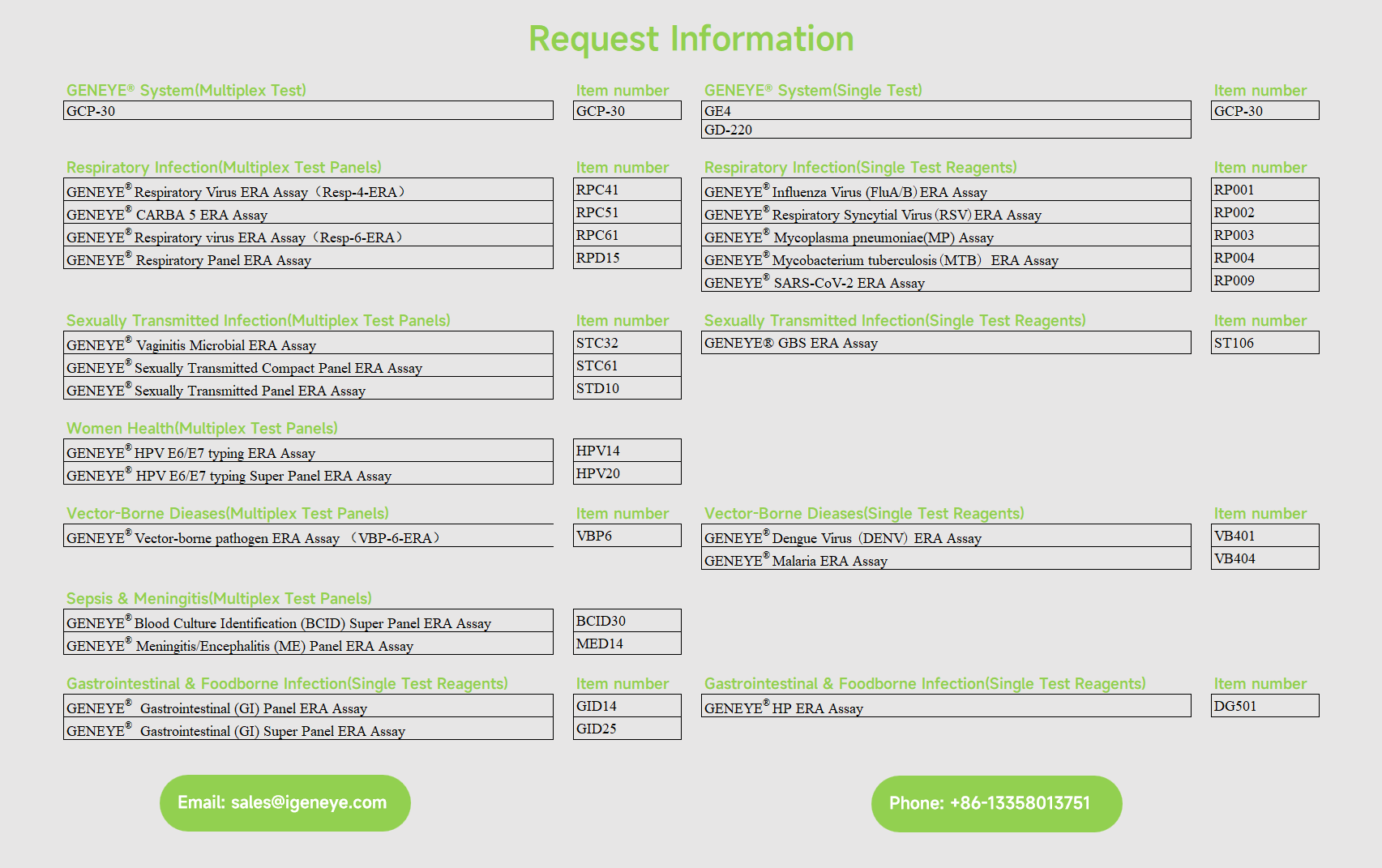Click item number GID25

point(627,729)
